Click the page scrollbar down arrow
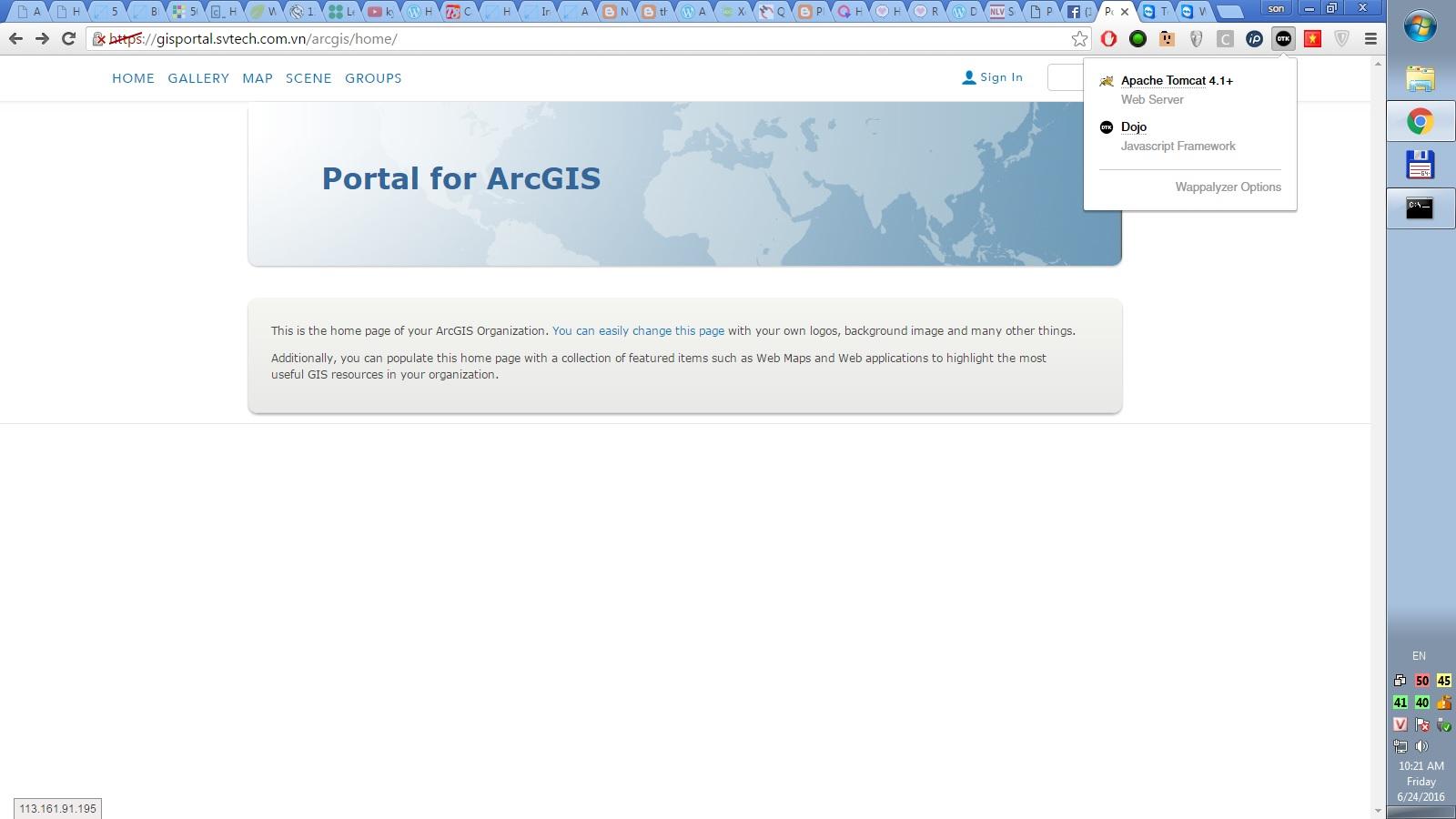 tap(1378, 811)
